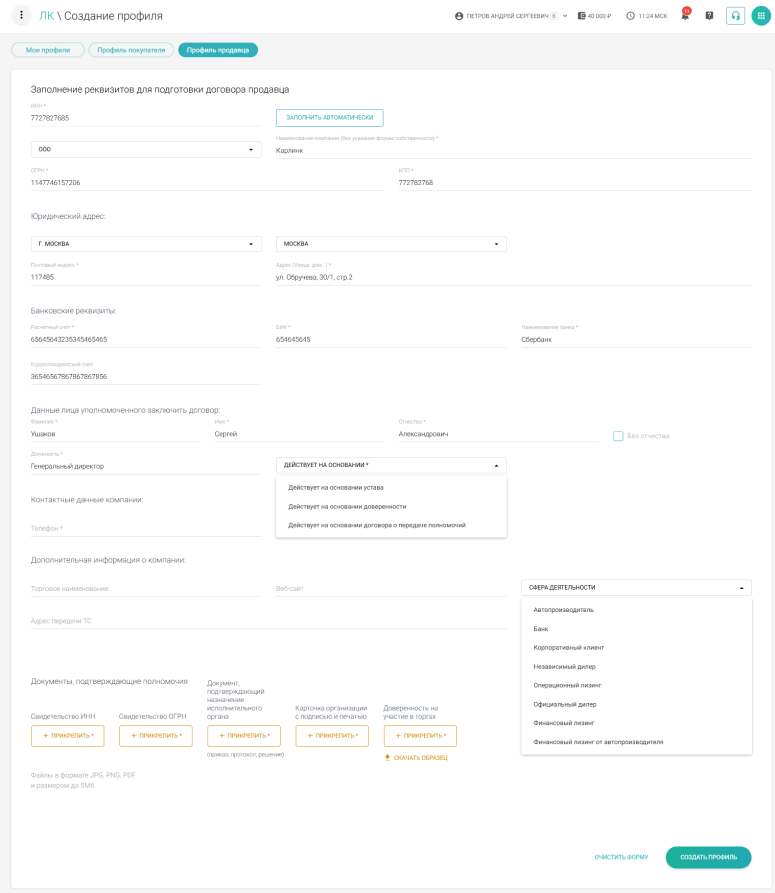Open the three-dot menu in header

pyautogui.click(x=22, y=16)
